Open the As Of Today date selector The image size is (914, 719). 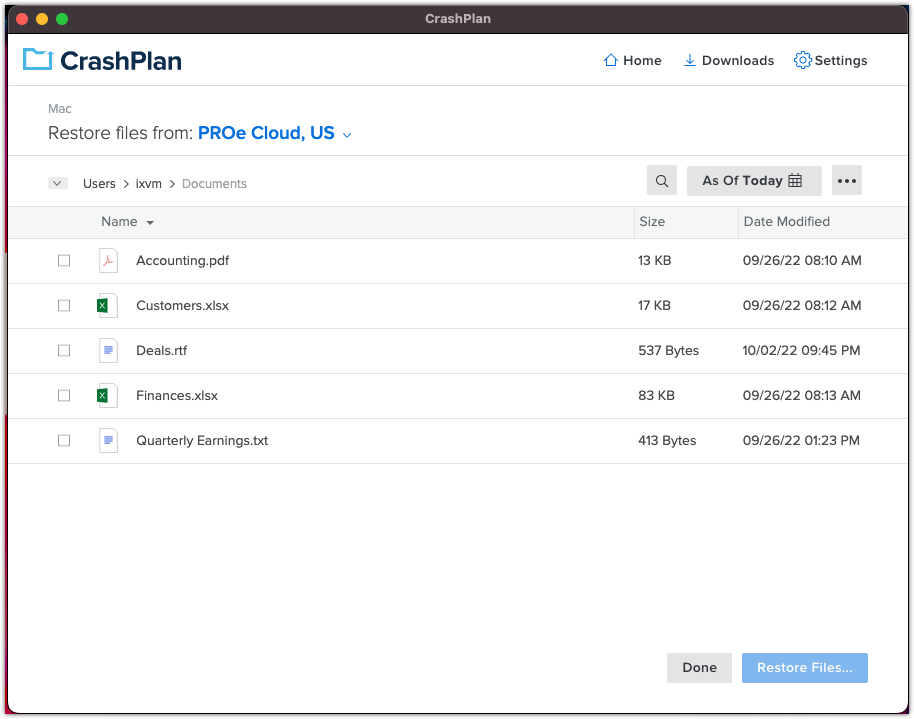[754, 181]
